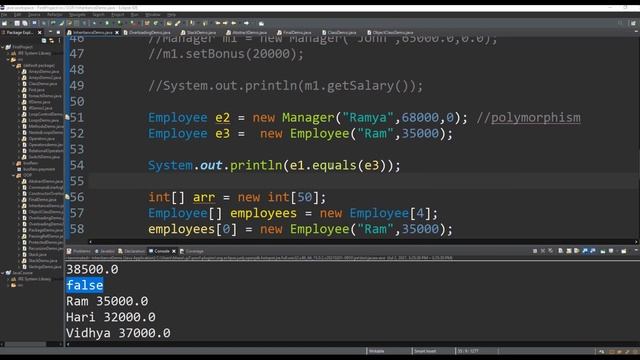Expand JRE System Library under FirstProject

point(8,53)
